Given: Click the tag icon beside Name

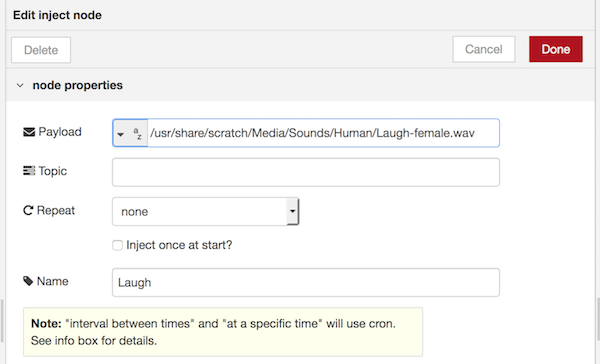Looking at the screenshot, I should point(28,281).
